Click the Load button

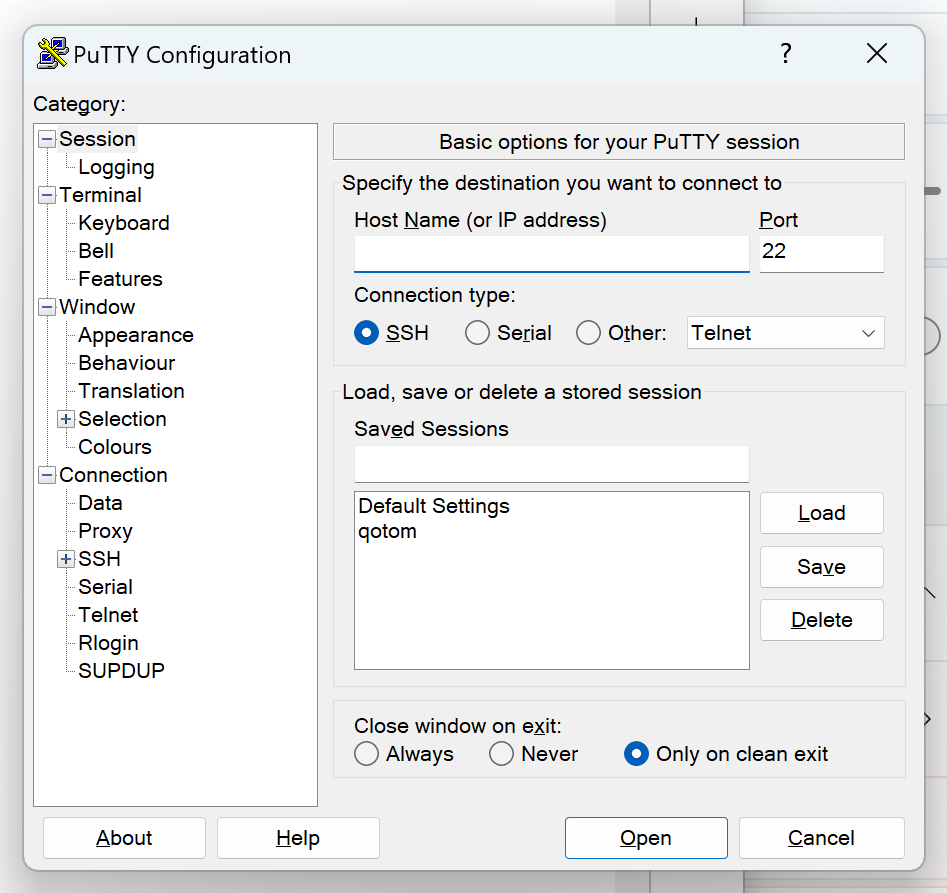pos(821,513)
